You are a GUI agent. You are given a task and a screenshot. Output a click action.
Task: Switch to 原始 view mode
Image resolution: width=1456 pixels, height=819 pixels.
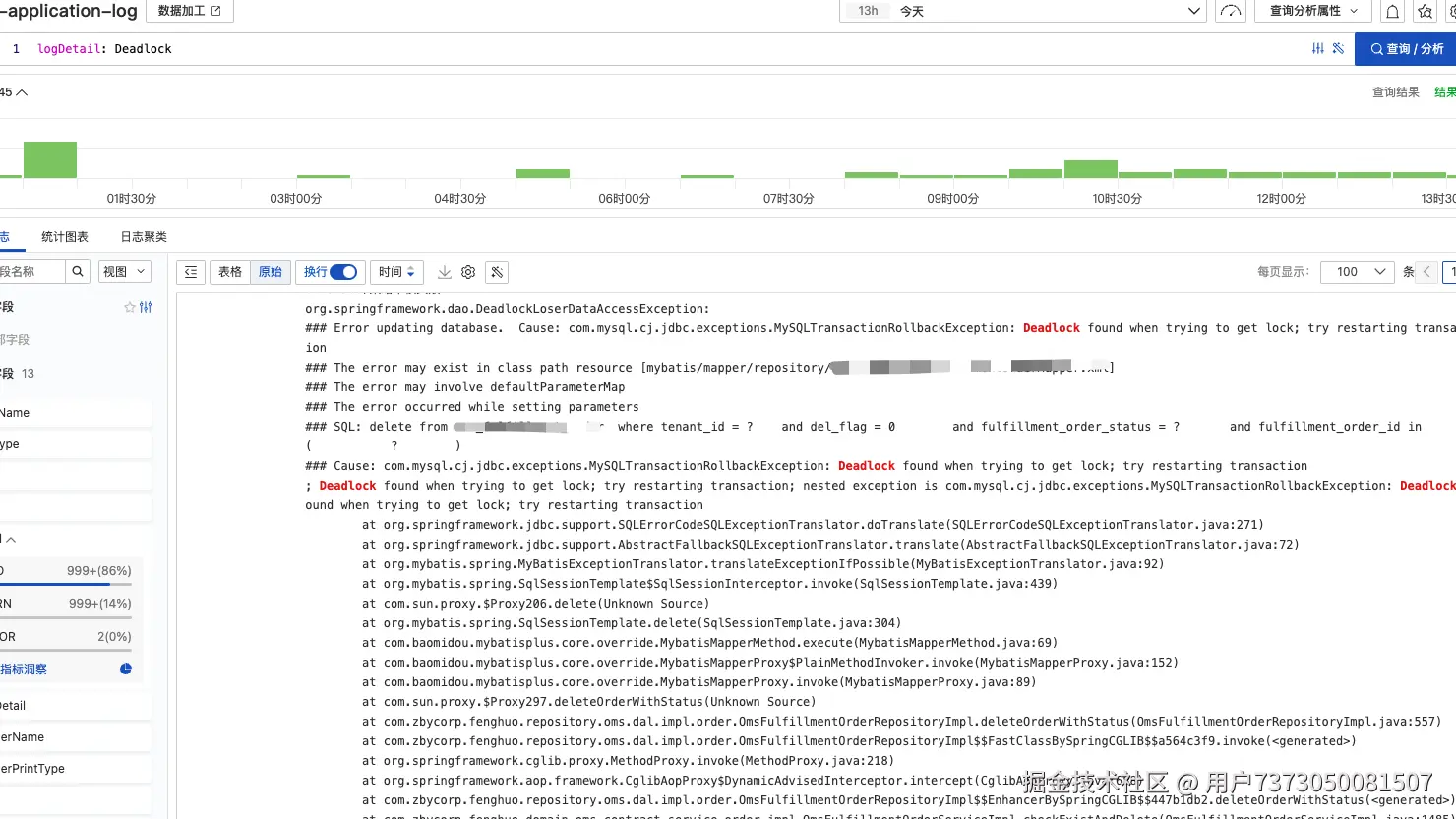270,272
